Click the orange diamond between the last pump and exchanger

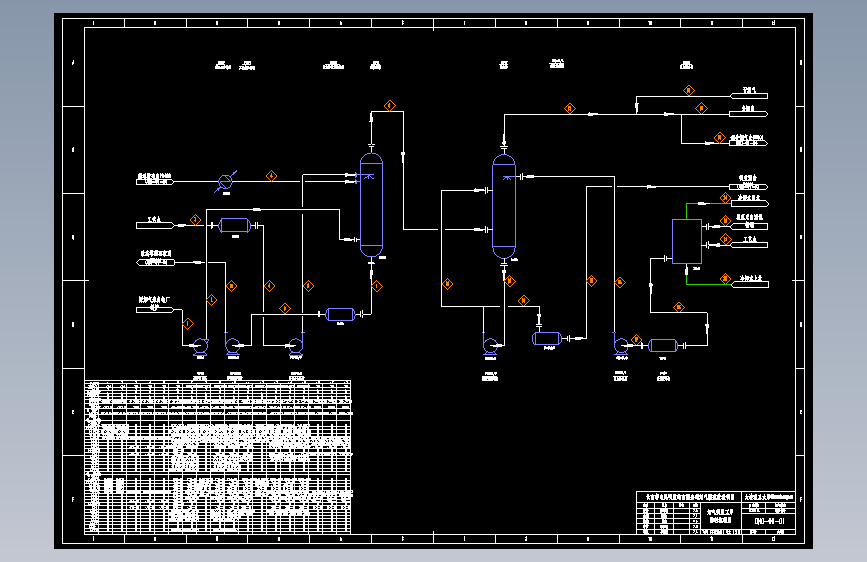pyautogui.click(x=636, y=339)
